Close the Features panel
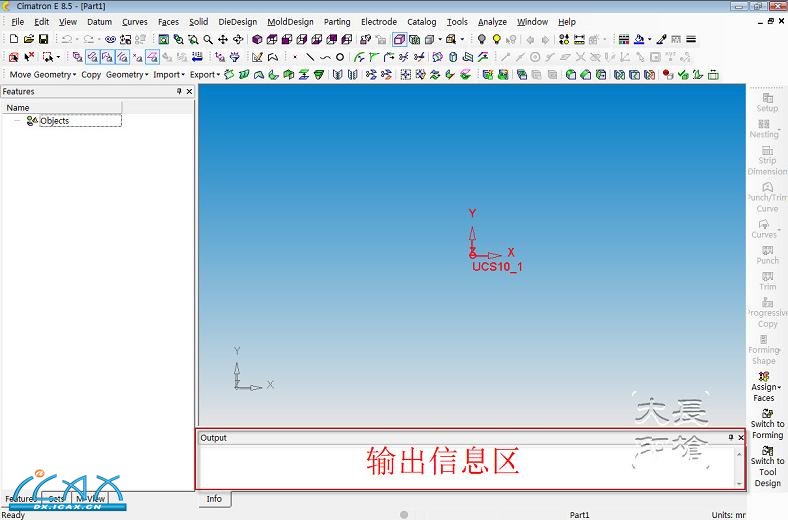This screenshot has width=788, height=520. point(189,91)
